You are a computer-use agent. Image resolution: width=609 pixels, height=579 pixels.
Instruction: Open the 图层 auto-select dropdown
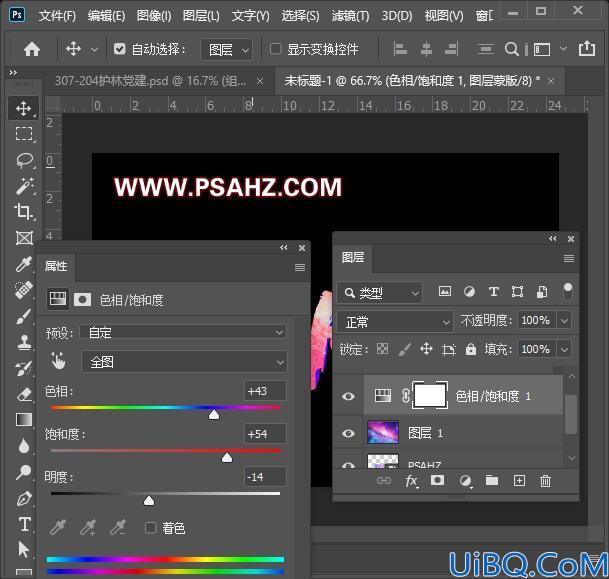tap(226, 50)
